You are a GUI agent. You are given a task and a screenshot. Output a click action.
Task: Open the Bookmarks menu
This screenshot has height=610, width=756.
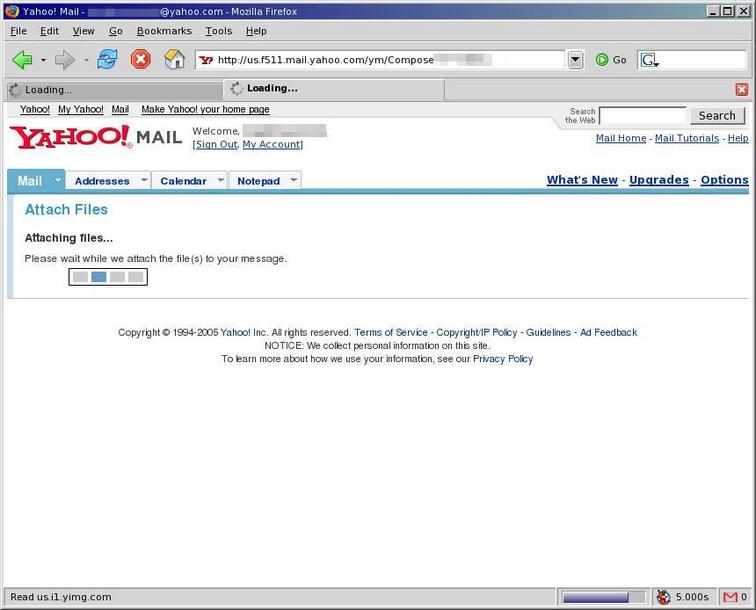click(164, 31)
